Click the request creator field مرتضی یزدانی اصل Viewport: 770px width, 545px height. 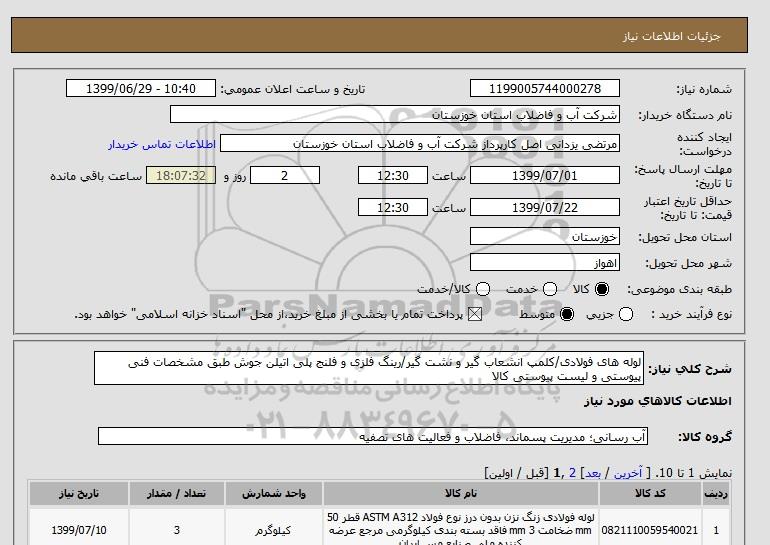(420, 144)
